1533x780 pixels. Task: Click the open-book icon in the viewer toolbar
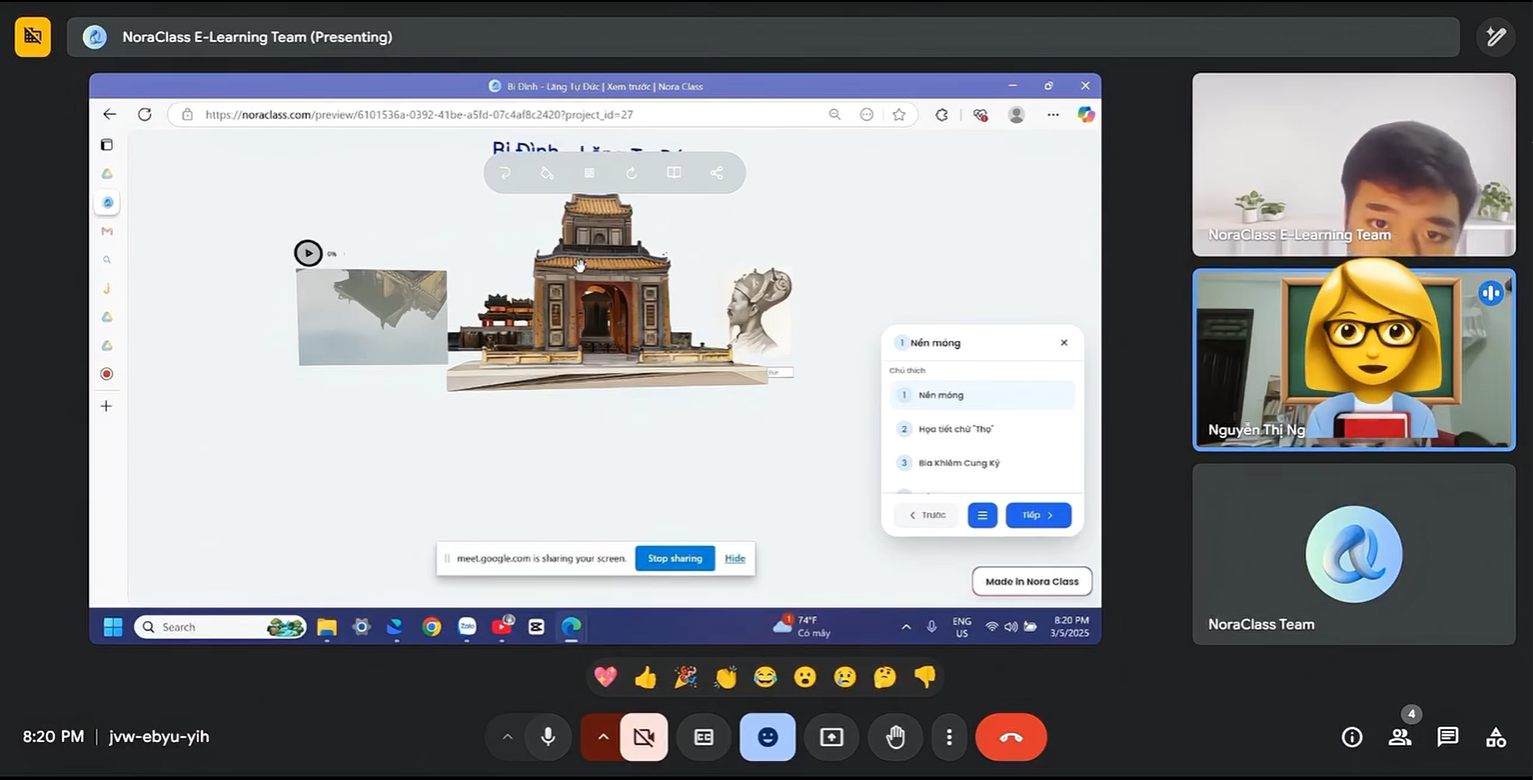pos(674,173)
